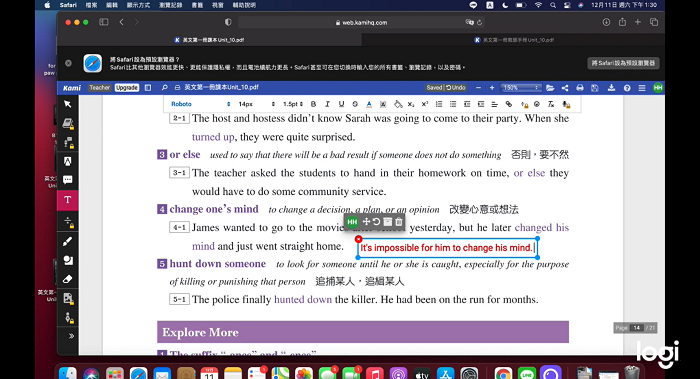The height and width of the screenshot is (379, 700).
Task: Insert a hyperlink in text box
Action: 508,104
